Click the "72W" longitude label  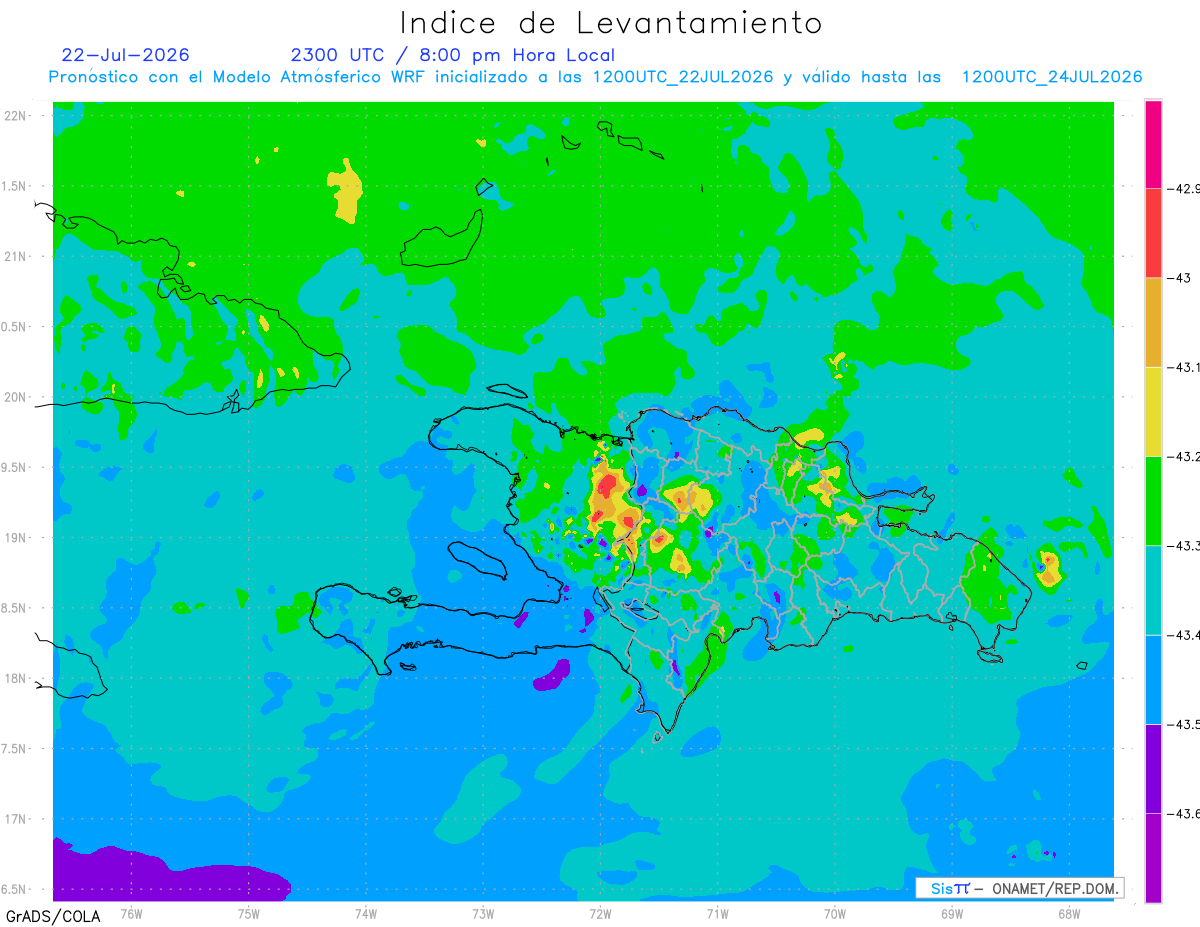pos(600,913)
